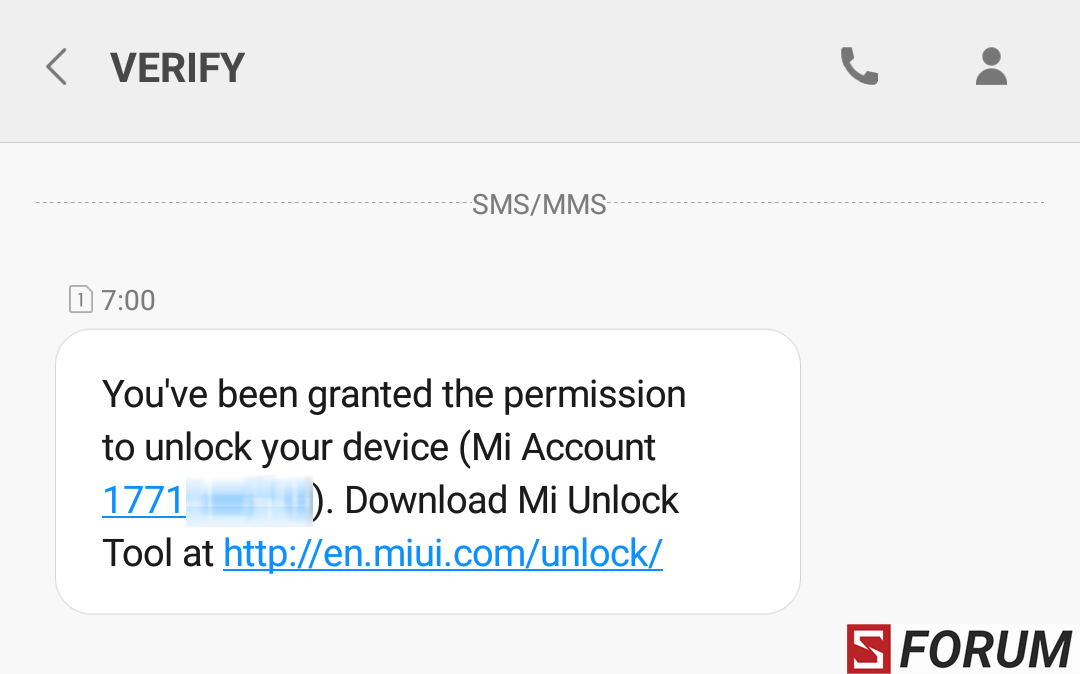This screenshot has width=1080, height=674.
Task: Tap the "(Mi Account" text in message
Action: pyautogui.click(x=557, y=448)
